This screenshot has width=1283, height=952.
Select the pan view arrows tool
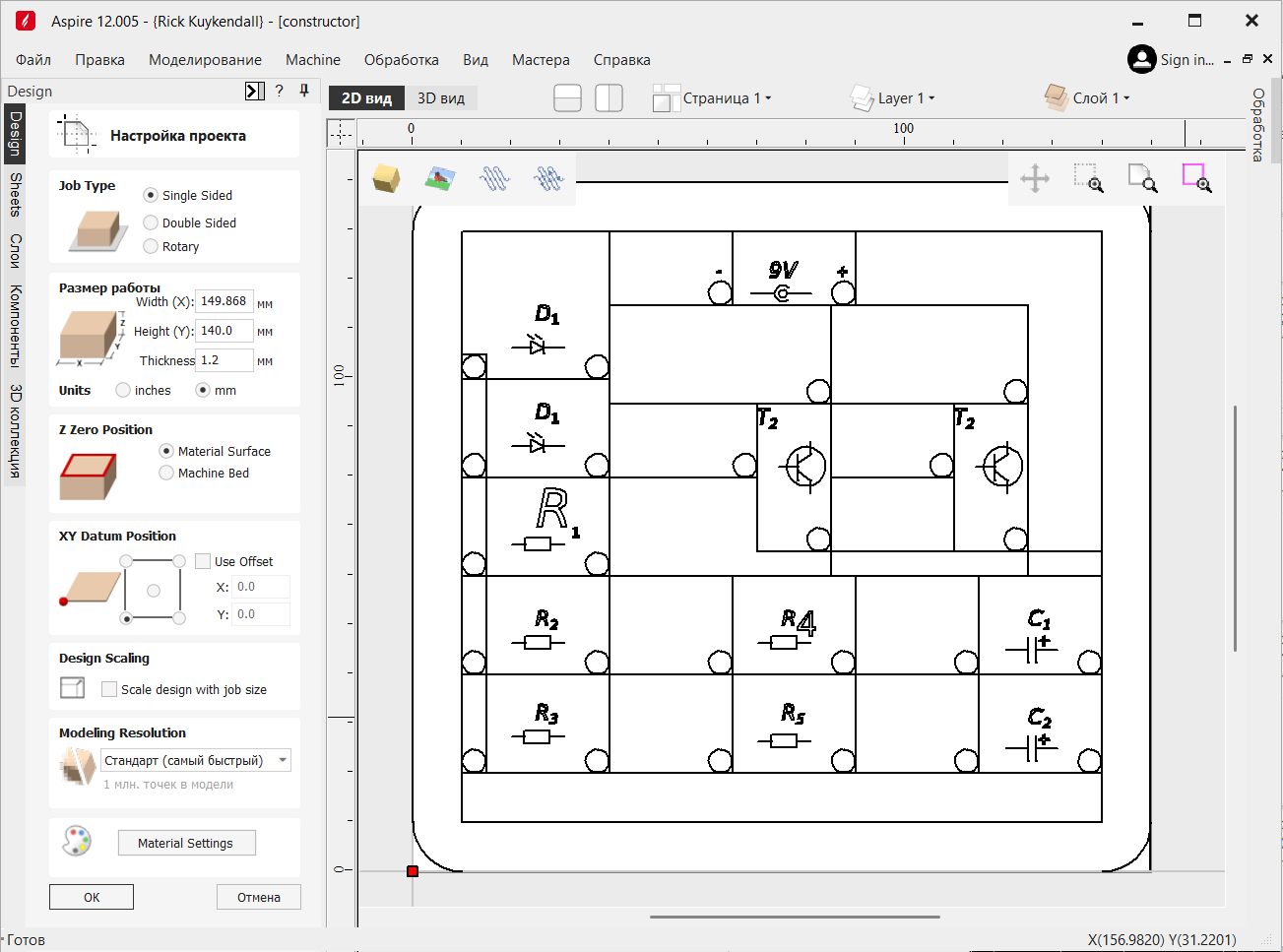click(x=1035, y=179)
